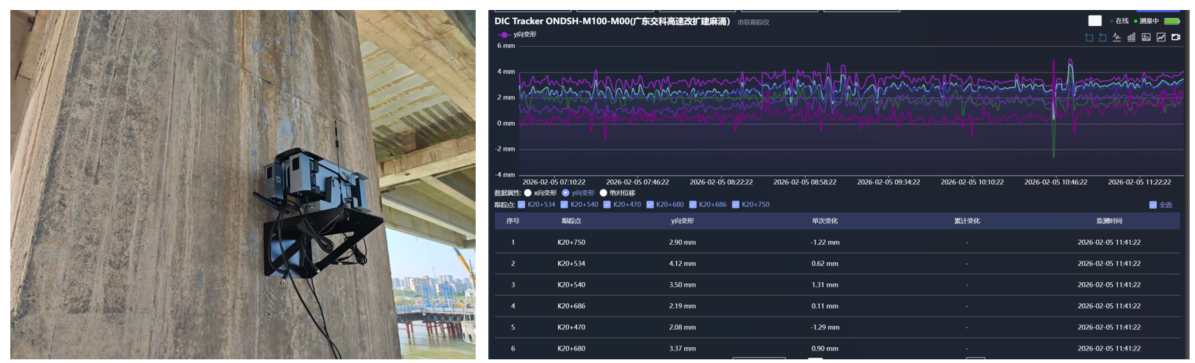This screenshot has width=1195, height=363.
Task: Click the 在线 online status indicator
Action: (x=1119, y=21)
